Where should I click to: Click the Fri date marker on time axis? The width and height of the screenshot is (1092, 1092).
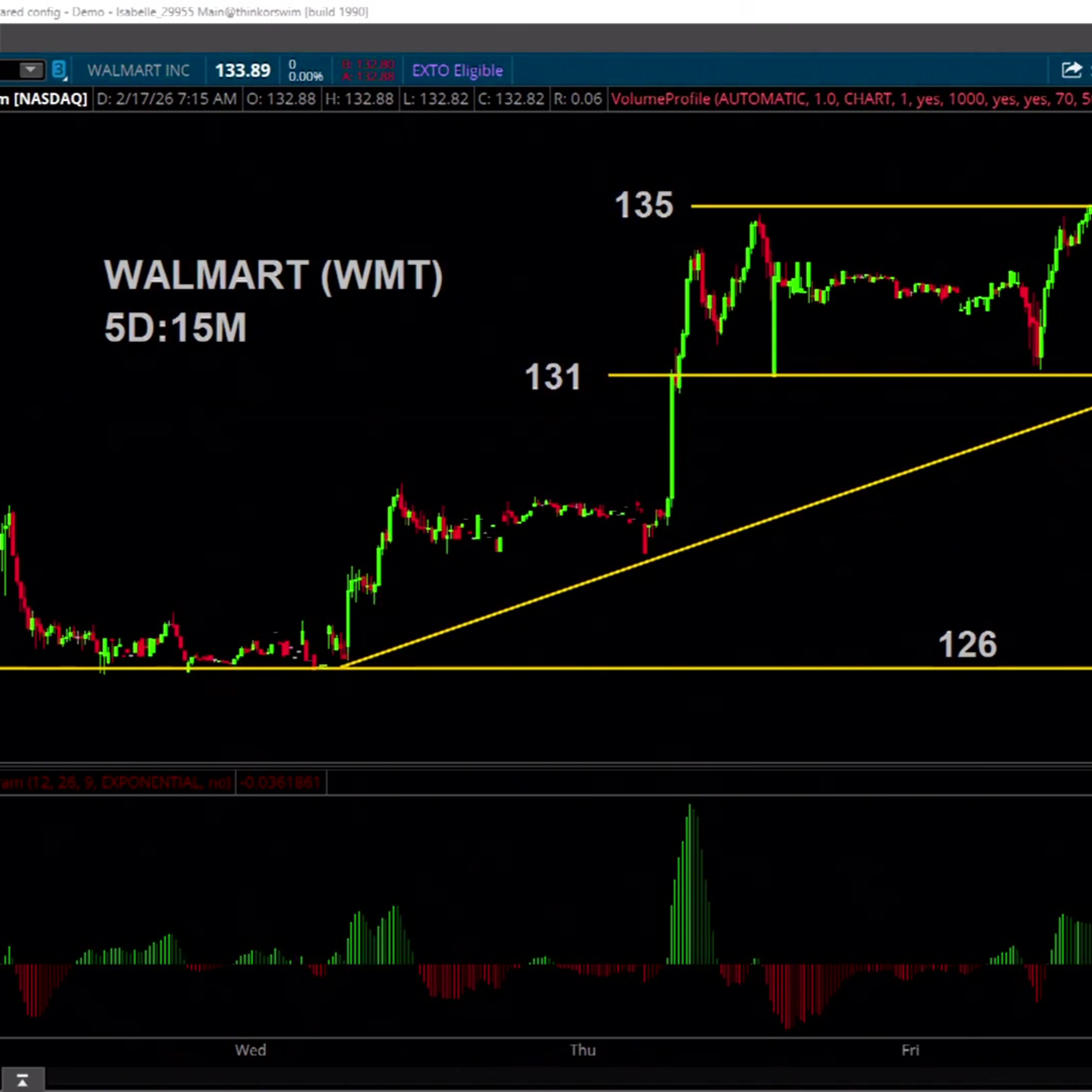click(x=910, y=1050)
